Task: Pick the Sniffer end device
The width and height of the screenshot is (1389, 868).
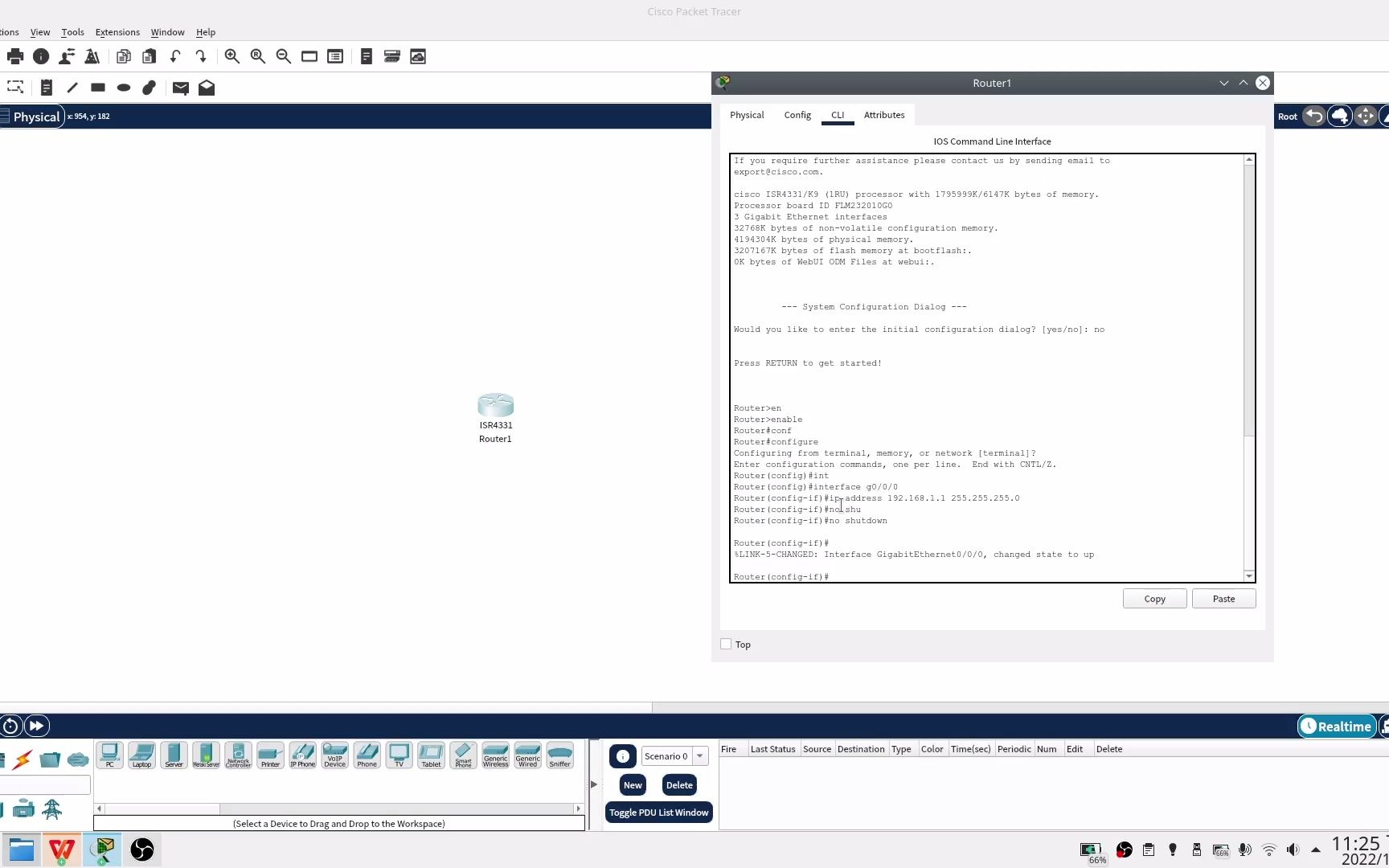Action: pos(560,755)
